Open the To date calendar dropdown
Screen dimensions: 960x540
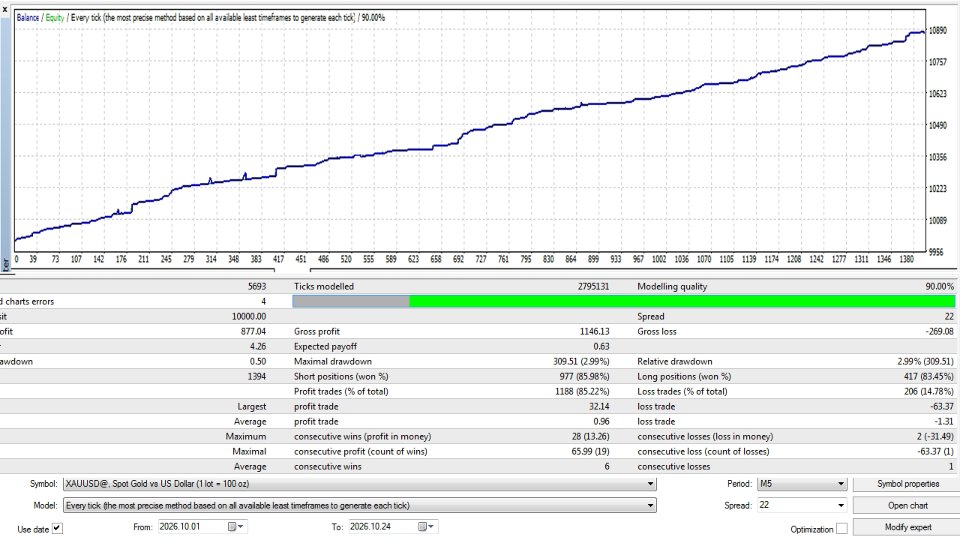pos(426,527)
